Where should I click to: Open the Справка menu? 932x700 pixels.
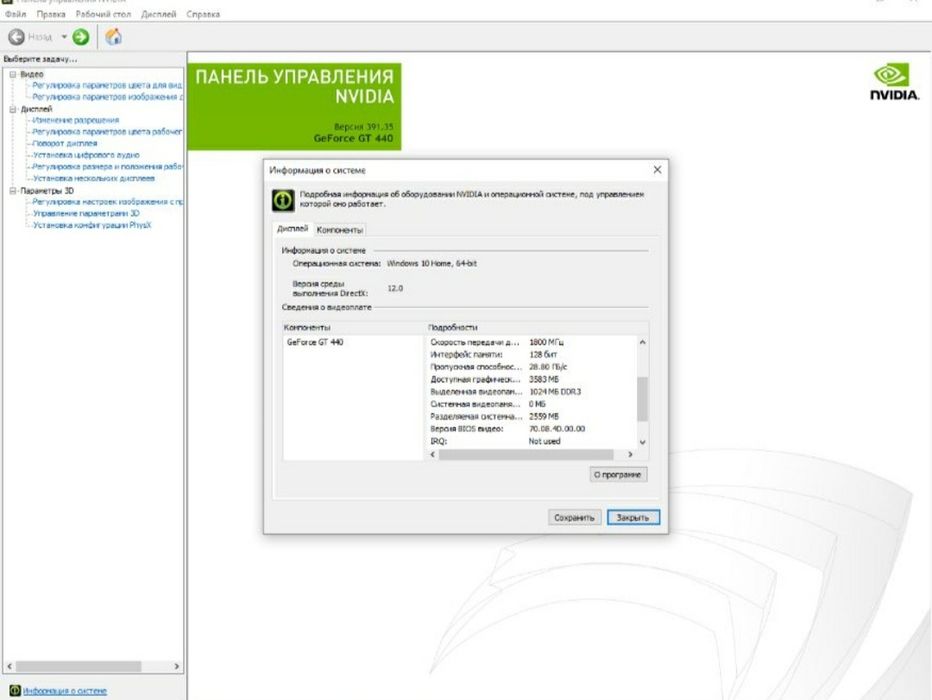click(x=203, y=14)
